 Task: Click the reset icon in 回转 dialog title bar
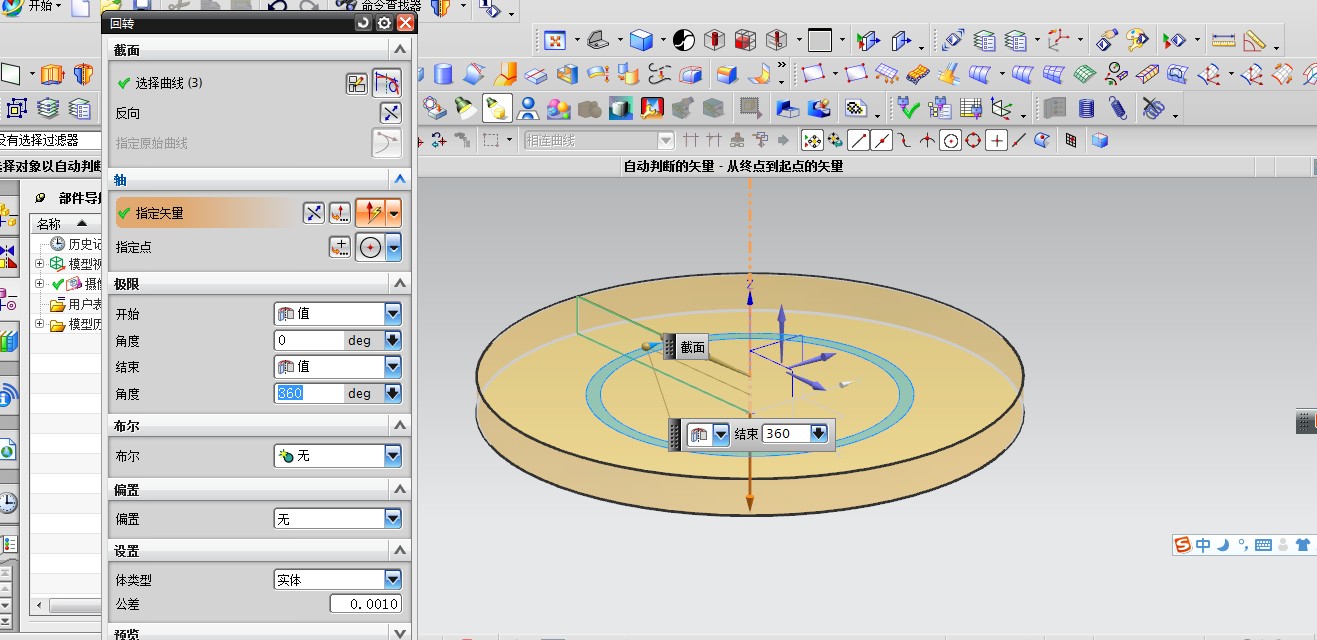point(362,23)
